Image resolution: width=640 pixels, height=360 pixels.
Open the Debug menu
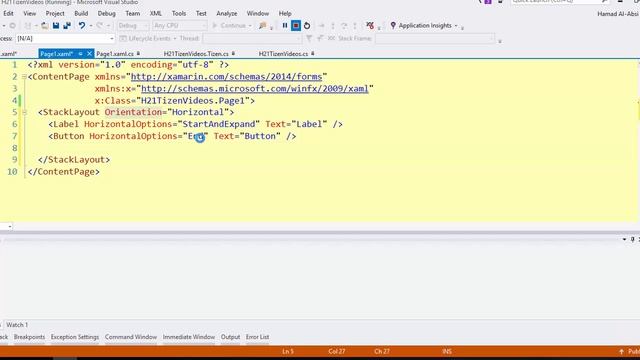point(107,13)
